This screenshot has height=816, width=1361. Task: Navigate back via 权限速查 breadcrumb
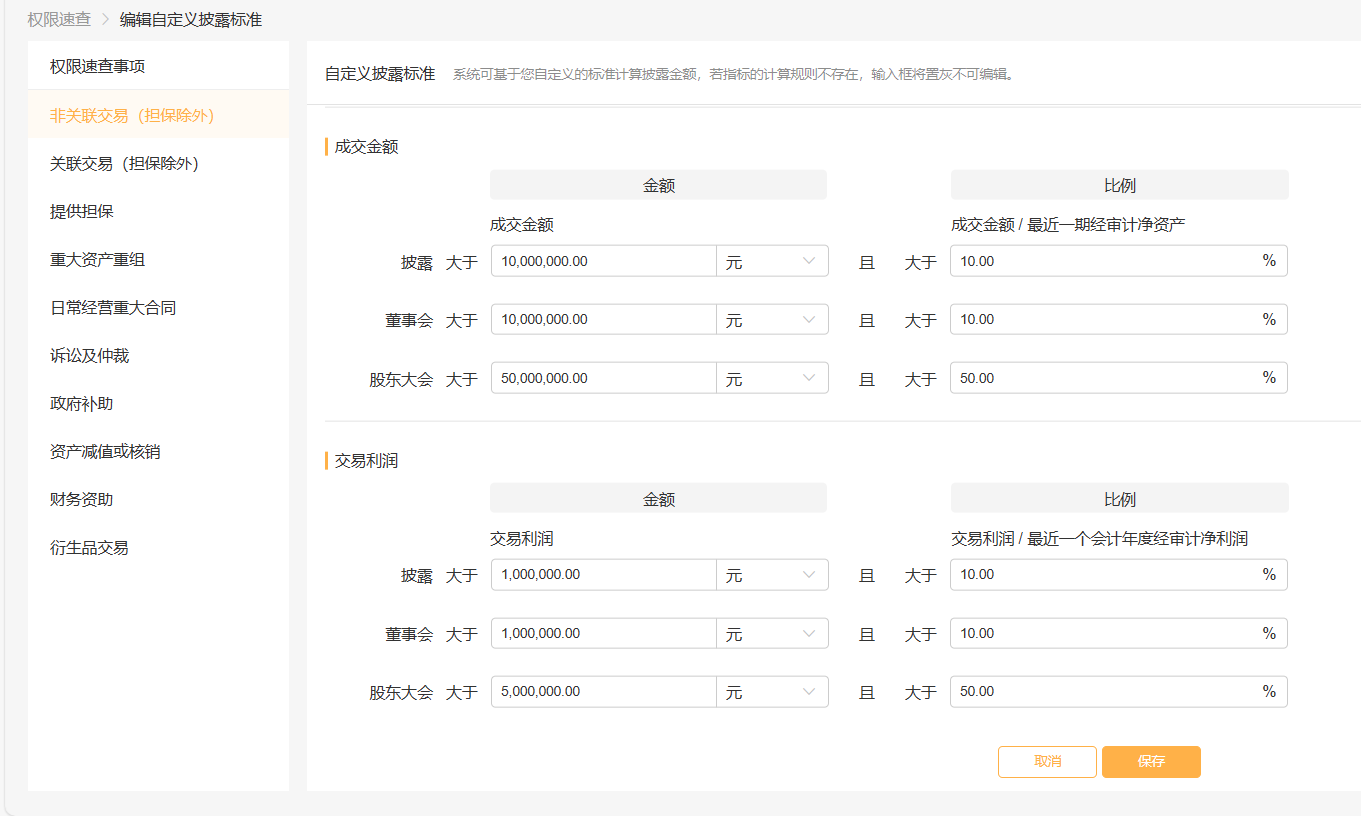tap(59, 19)
